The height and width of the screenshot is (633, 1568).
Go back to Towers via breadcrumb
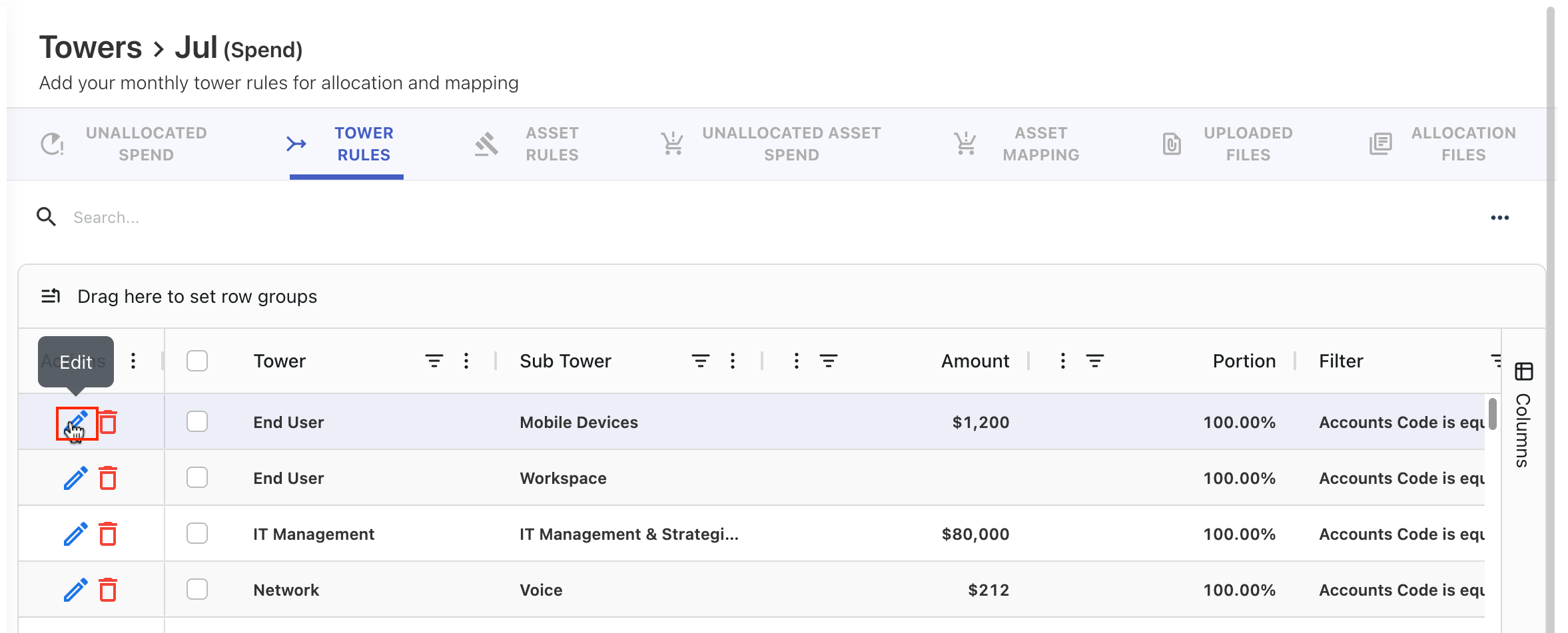[91, 48]
